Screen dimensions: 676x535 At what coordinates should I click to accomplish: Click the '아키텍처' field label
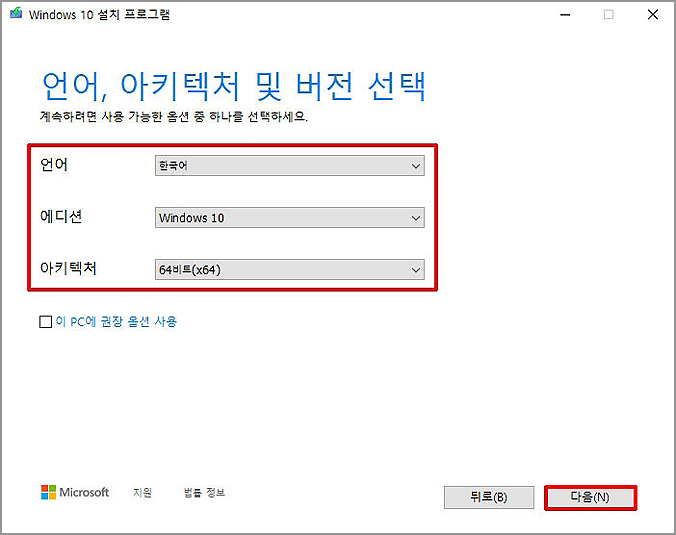pos(68,268)
